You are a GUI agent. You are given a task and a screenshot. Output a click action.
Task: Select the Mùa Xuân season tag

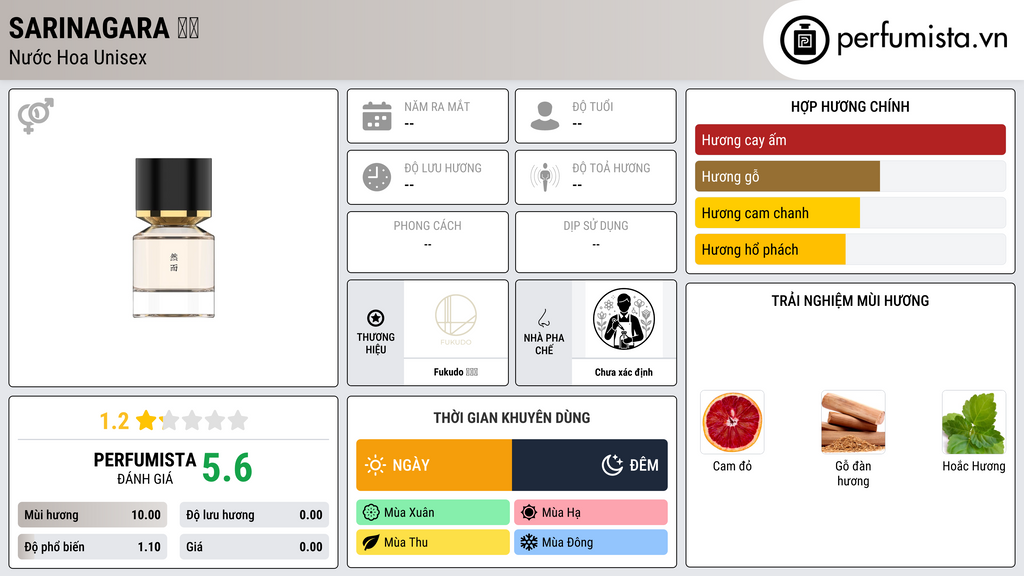pos(433,513)
